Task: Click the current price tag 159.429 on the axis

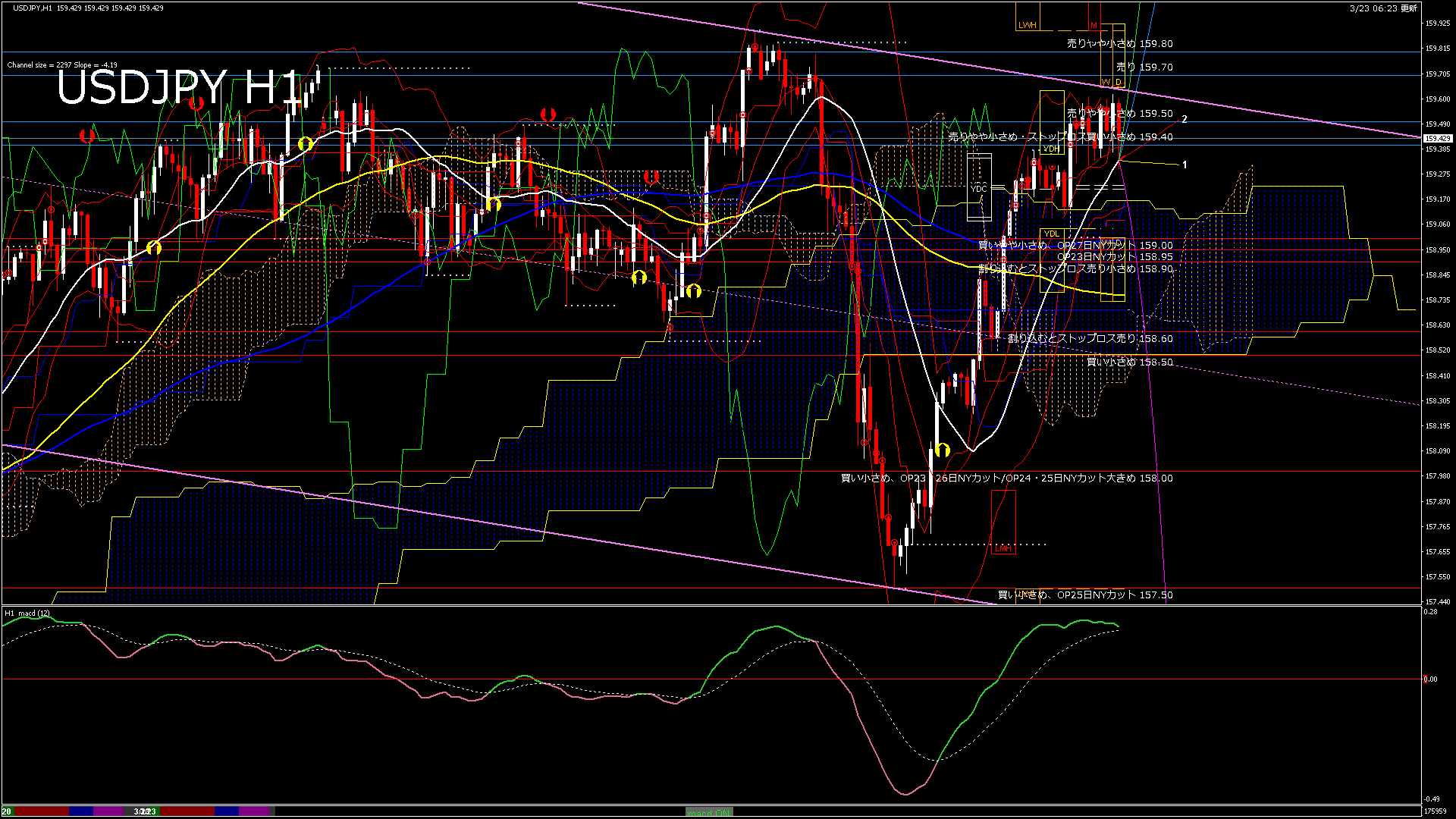Action: pyautogui.click(x=1437, y=139)
